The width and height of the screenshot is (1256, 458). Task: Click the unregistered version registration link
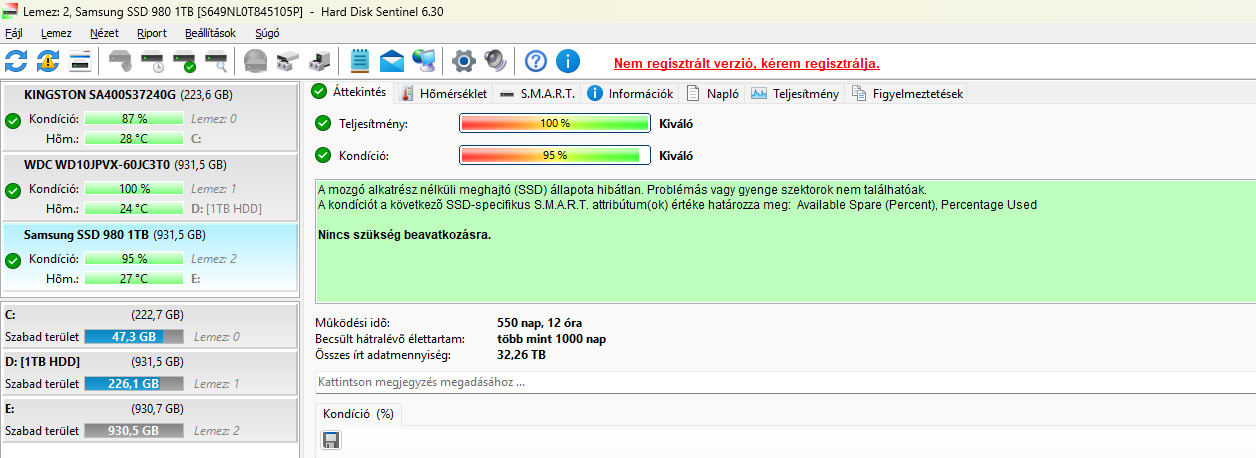[x=747, y=63]
